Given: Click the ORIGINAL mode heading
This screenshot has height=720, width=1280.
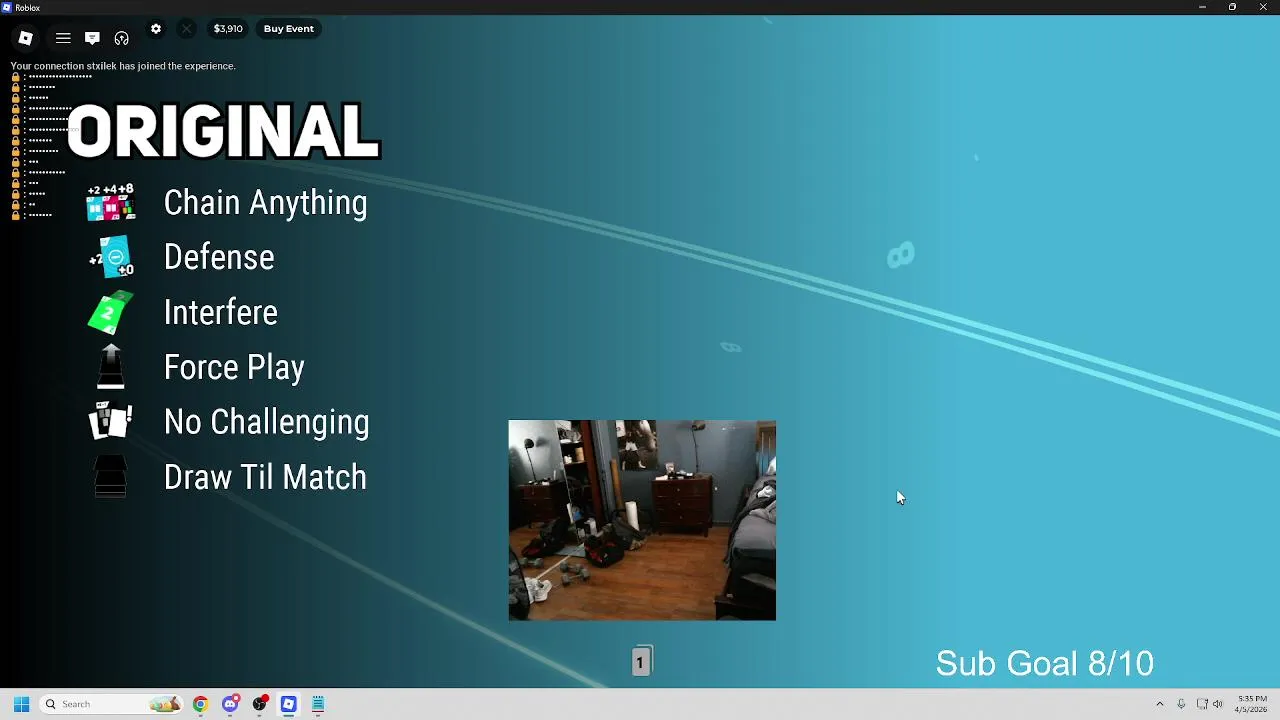Looking at the screenshot, I should point(223,131).
